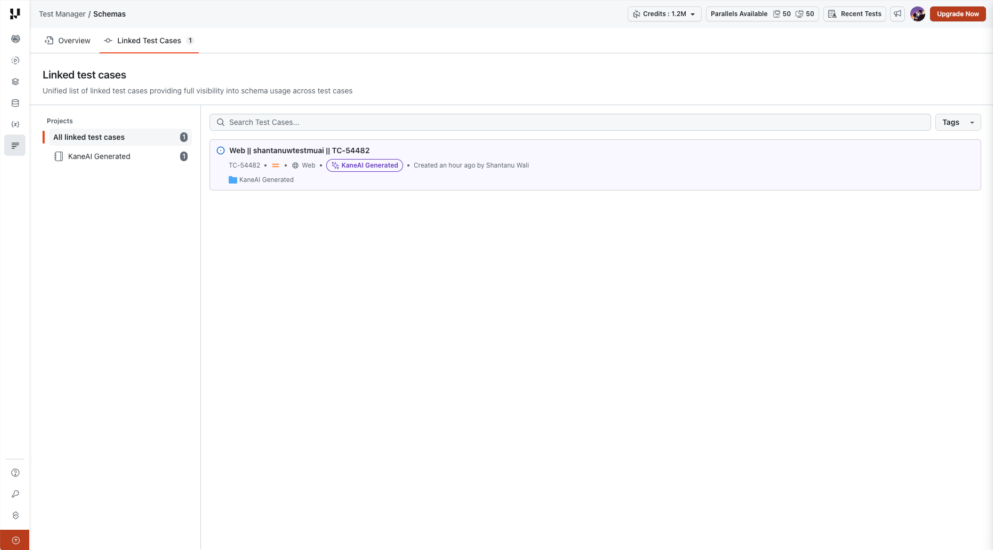Screen dimensions: 993x550
Task: Click the Projects heading
Action: [x=60, y=121]
